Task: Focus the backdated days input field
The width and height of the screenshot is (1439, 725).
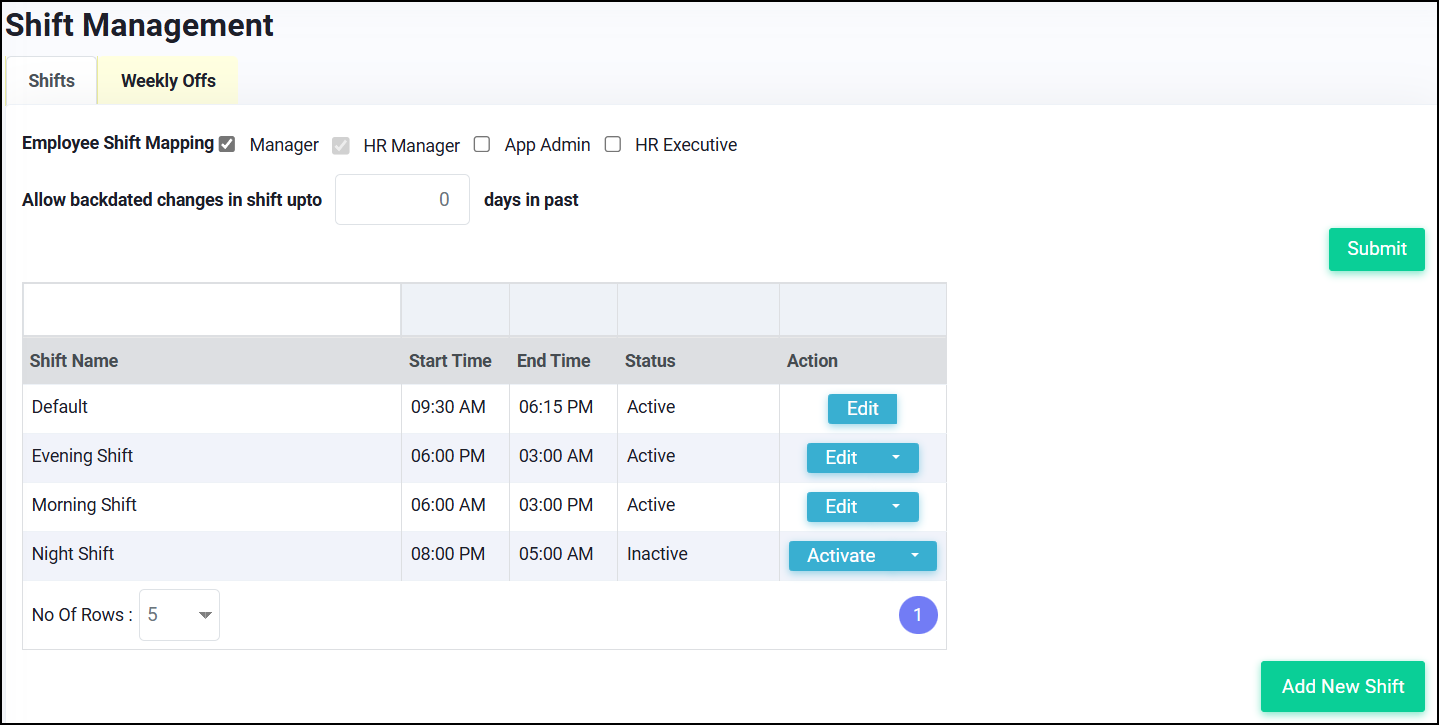Action: (402, 199)
